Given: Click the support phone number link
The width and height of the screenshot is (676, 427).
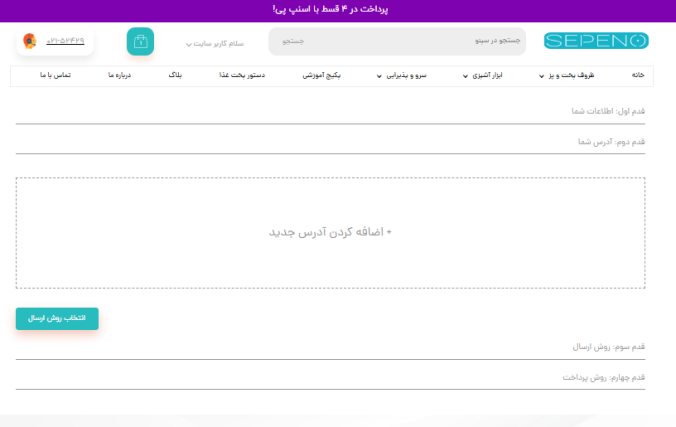Looking at the screenshot, I should (x=65, y=41).
